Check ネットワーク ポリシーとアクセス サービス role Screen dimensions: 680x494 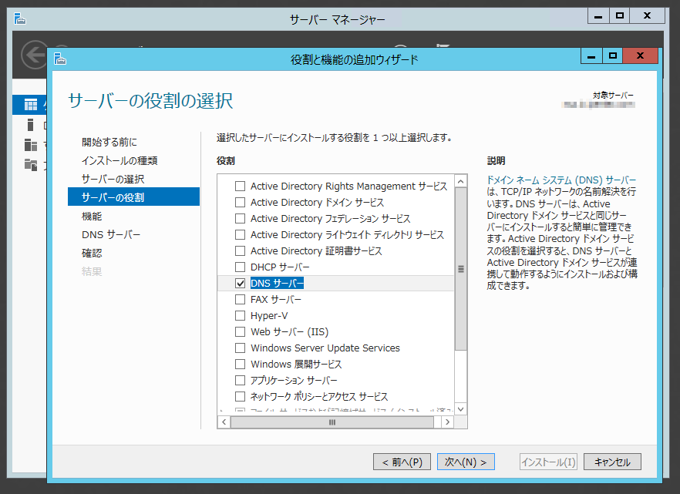point(240,396)
